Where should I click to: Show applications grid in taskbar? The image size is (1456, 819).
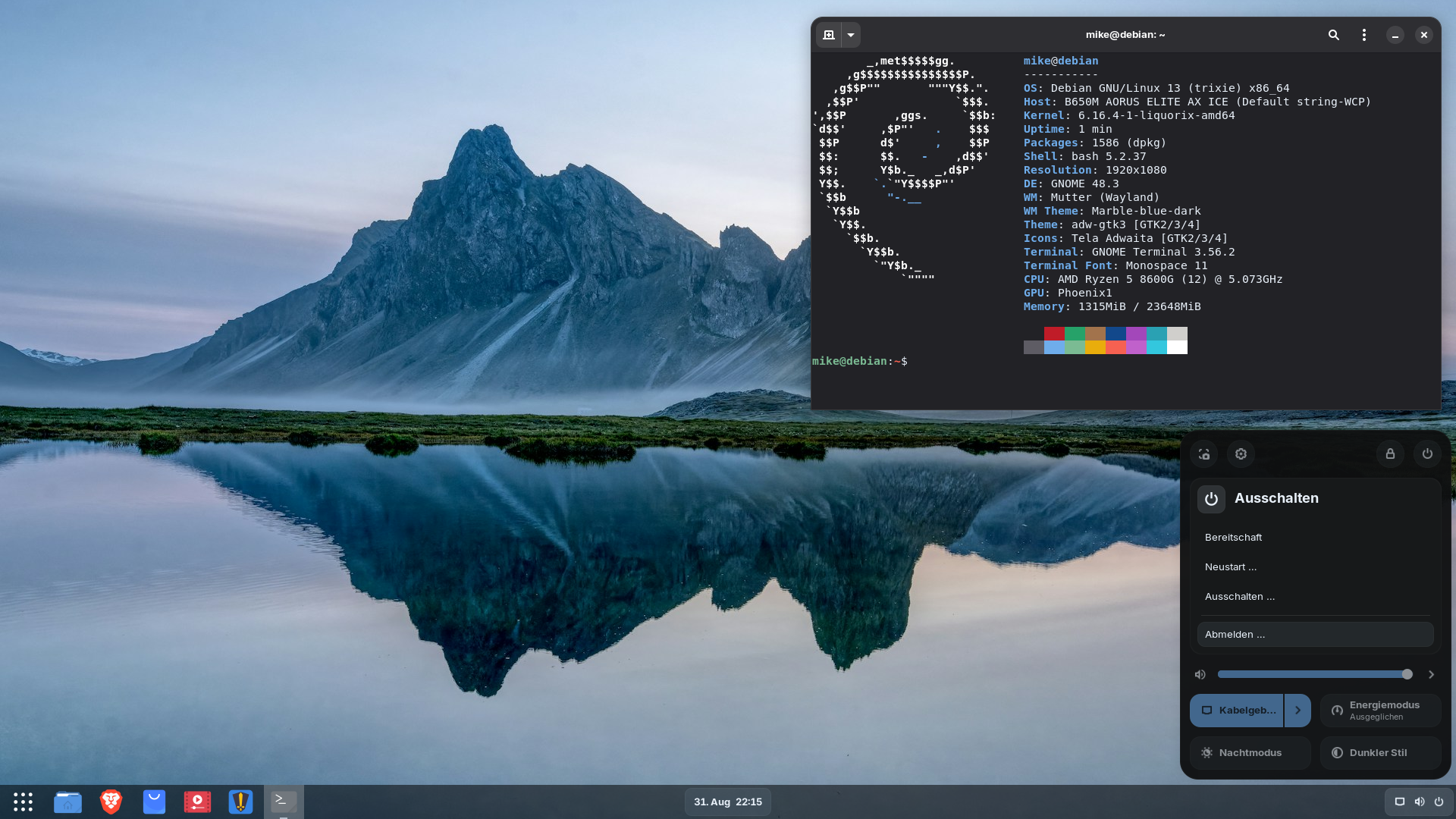pos(23,802)
